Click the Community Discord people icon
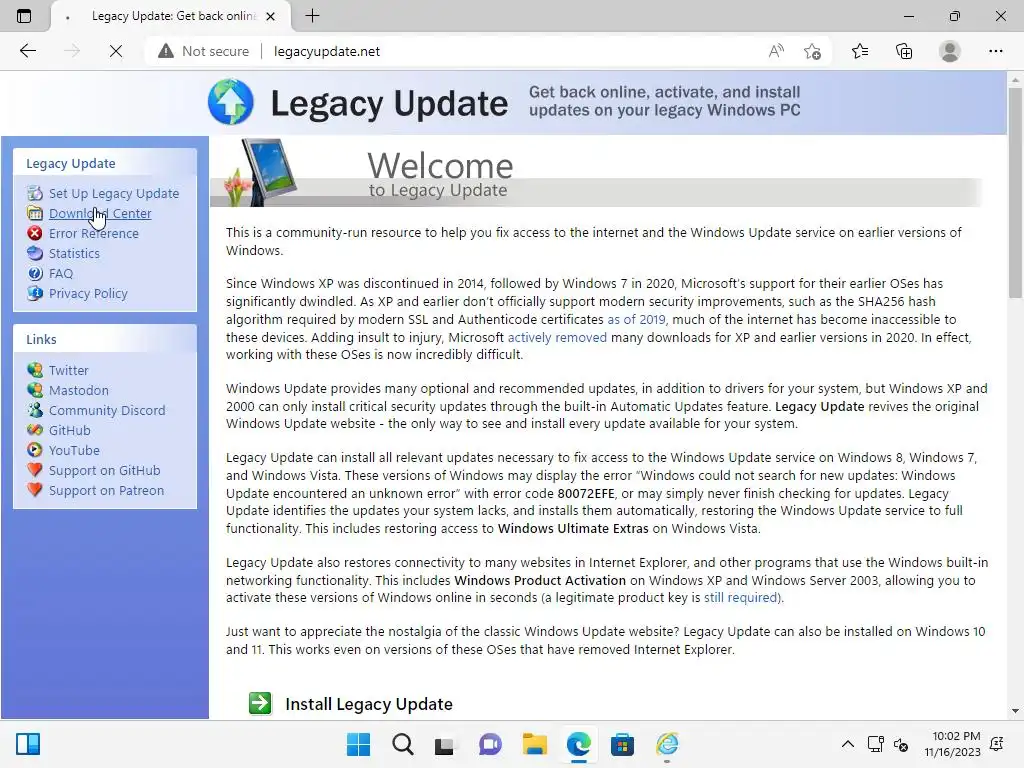 (x=35, y=410)
